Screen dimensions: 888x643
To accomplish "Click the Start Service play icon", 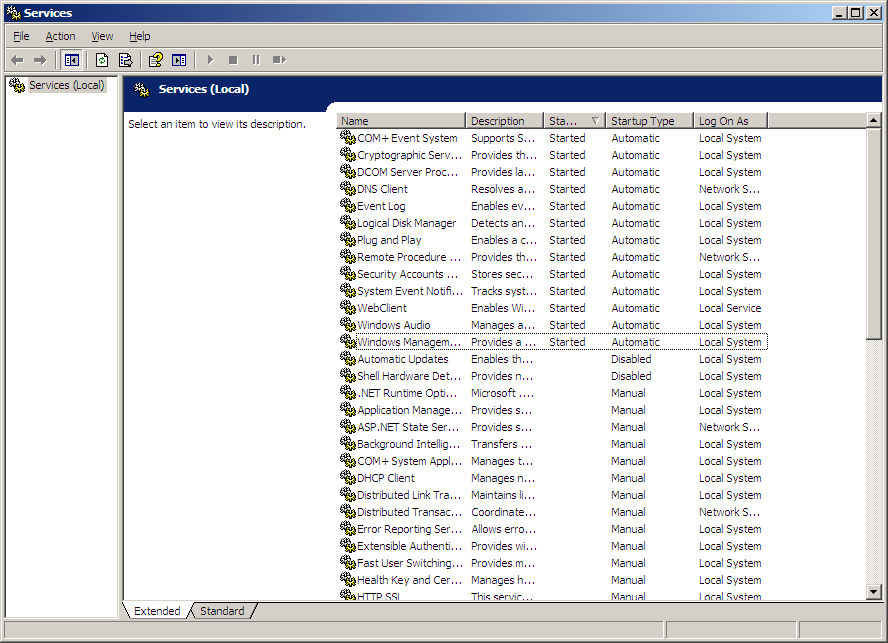I will tap(210, 59).
